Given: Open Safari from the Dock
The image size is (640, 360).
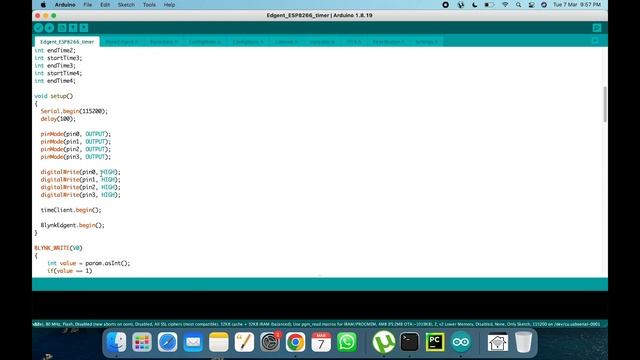Looking at the screenshot, I should tap(167, 342).
